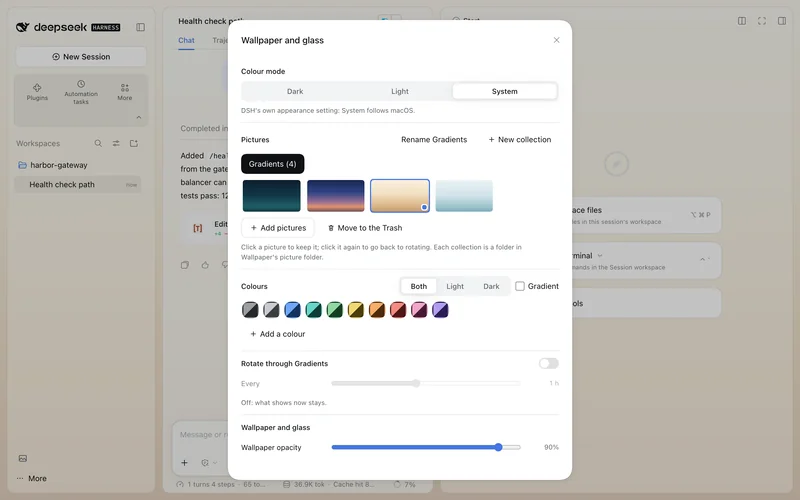Add attachment with plus icon in composer
800x500 pixels.
click(184, 463)
